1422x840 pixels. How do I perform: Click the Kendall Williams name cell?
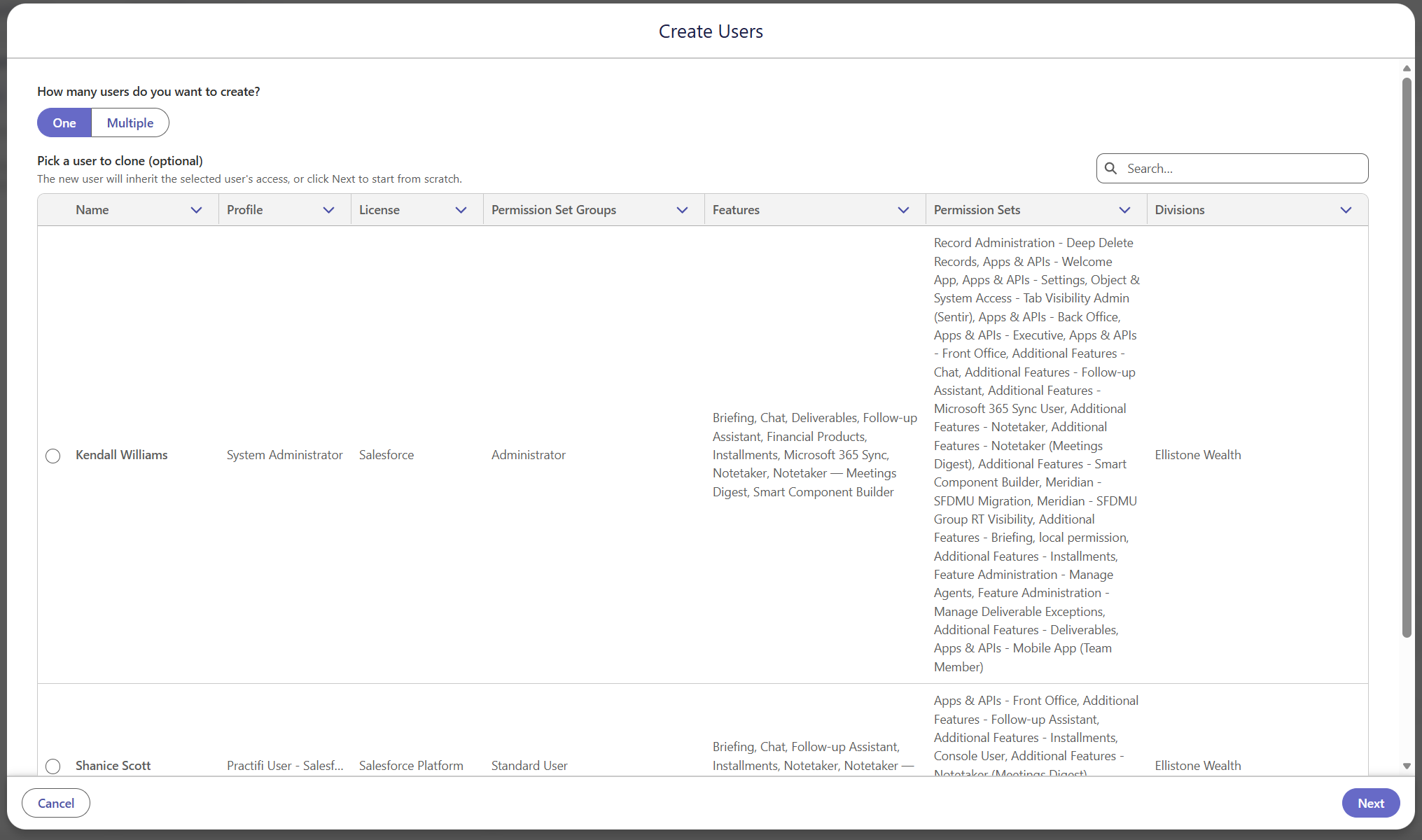[122, 455]
